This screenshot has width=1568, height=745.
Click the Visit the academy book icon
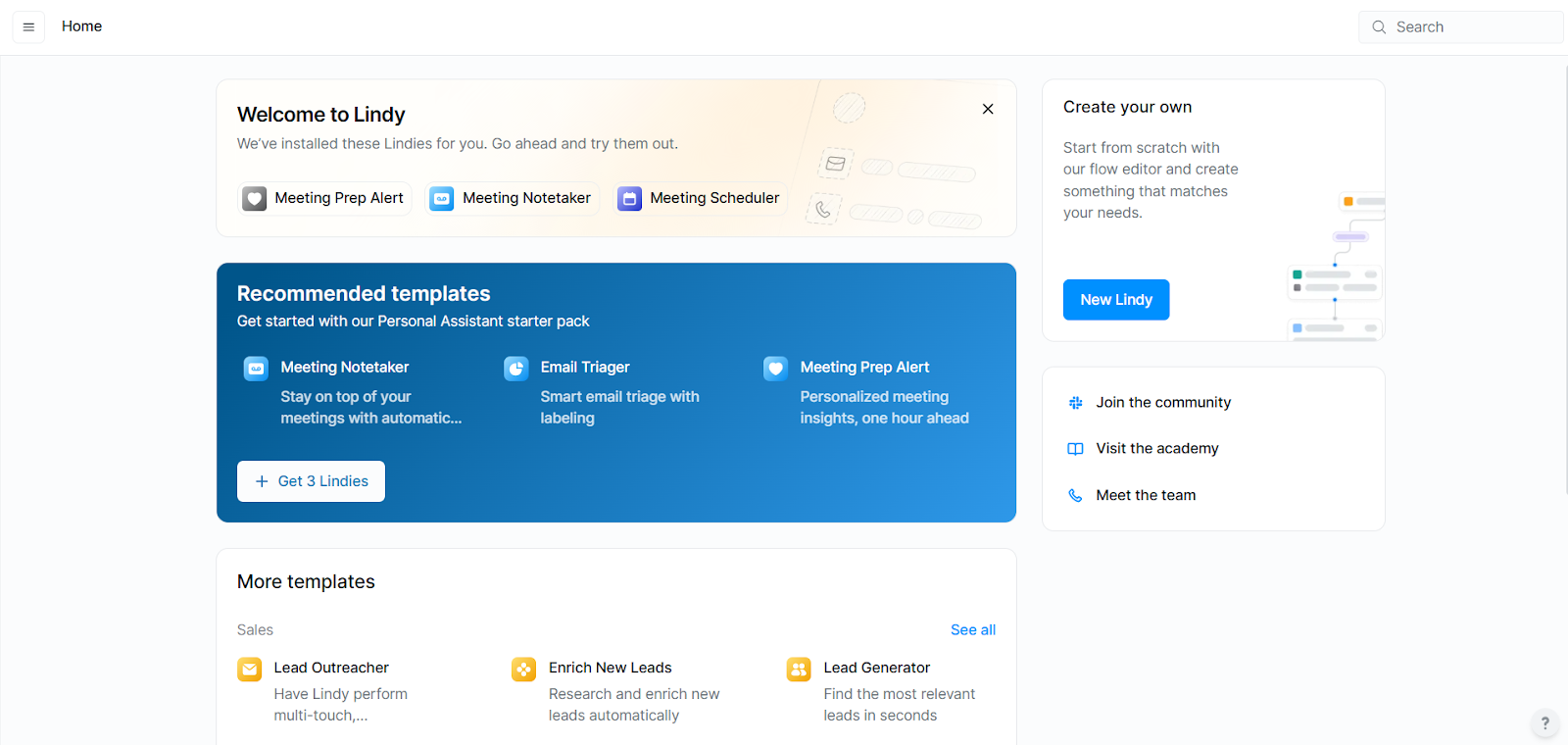tap(1075, 449)
